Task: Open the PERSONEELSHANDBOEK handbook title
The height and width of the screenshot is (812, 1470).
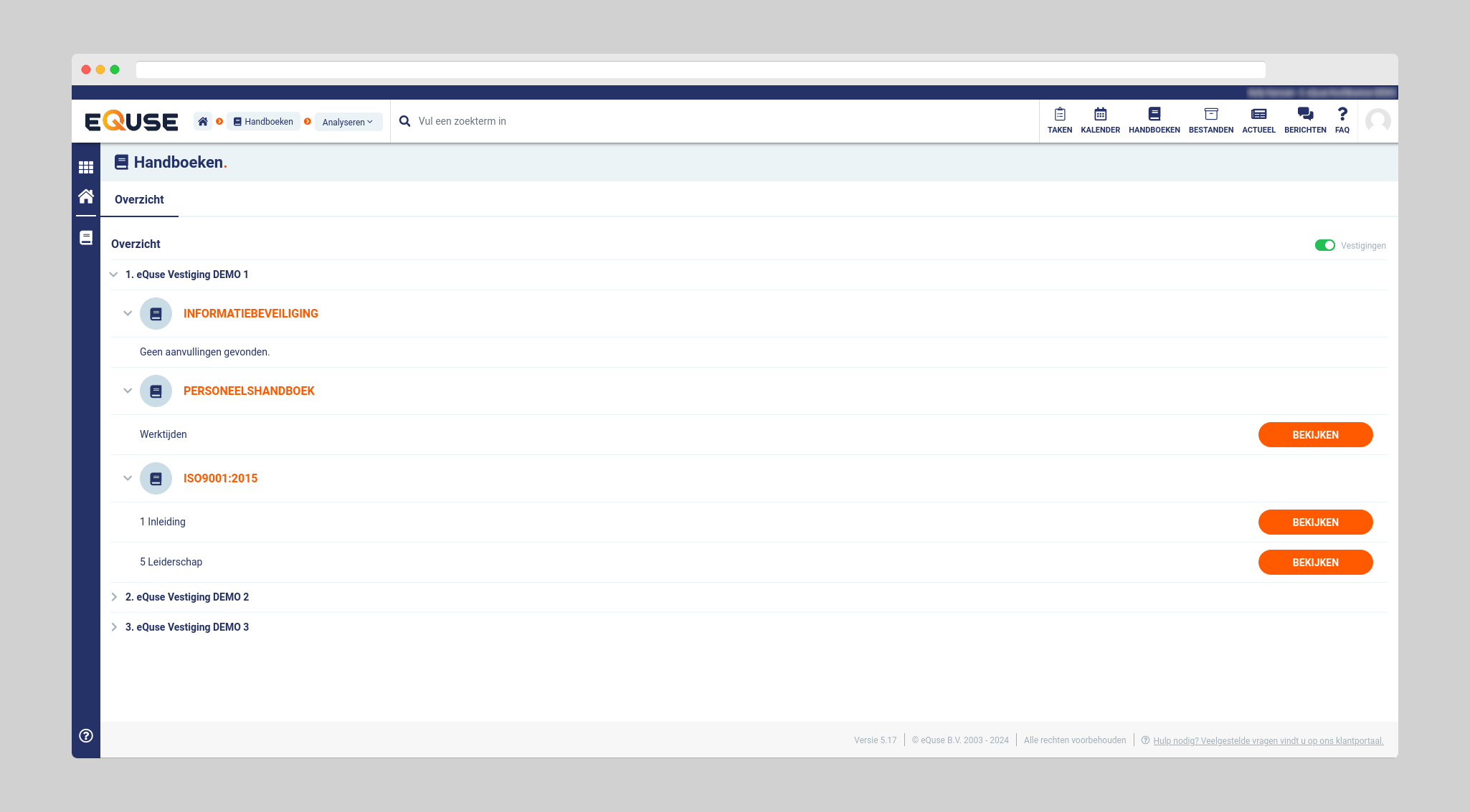Action: 249,391
